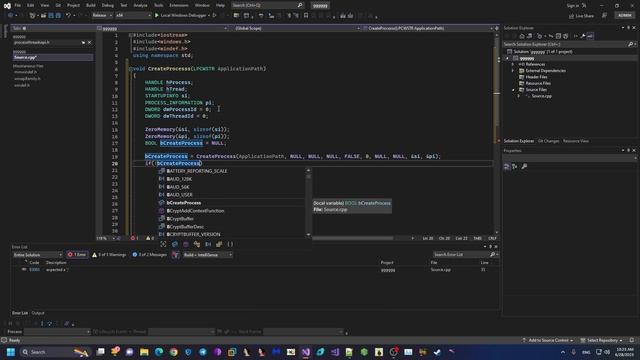Open x64 platform dropdown
The width and height of the screenshot is (640, 360).
point(133,16)
